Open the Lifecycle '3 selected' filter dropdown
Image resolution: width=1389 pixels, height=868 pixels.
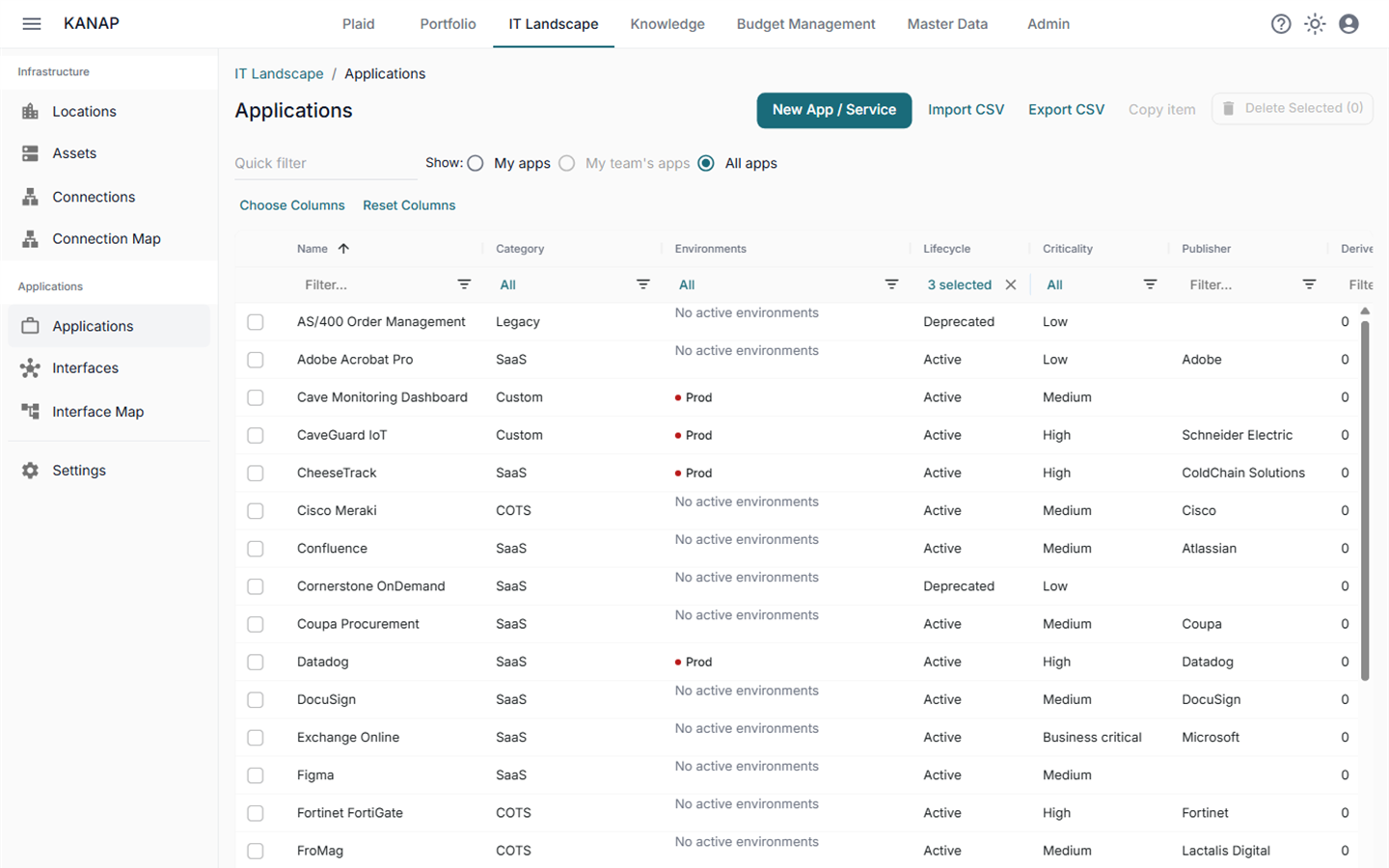[x=960, y=285]
